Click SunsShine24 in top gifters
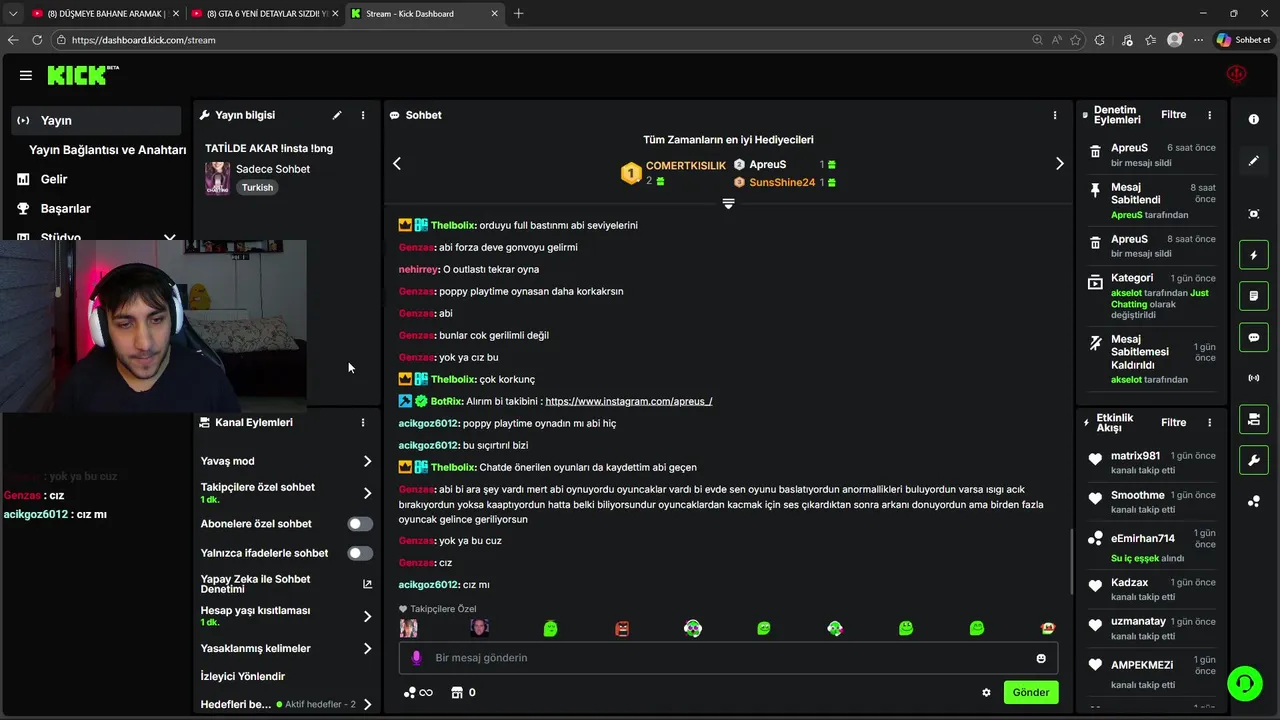Screen dimensions: 1280x720 pos(782,183)
